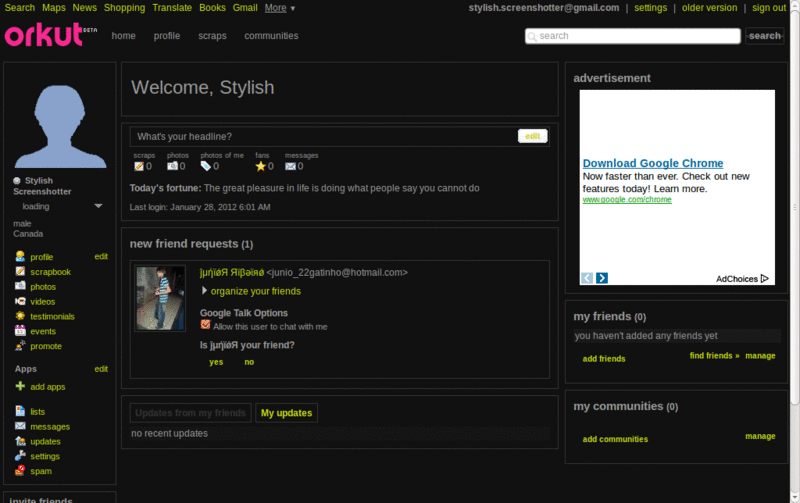The width and height of the screenshot is (800, 503).
Task: Click the testimonials icon in the sidebar
Action: coord(20,316)
